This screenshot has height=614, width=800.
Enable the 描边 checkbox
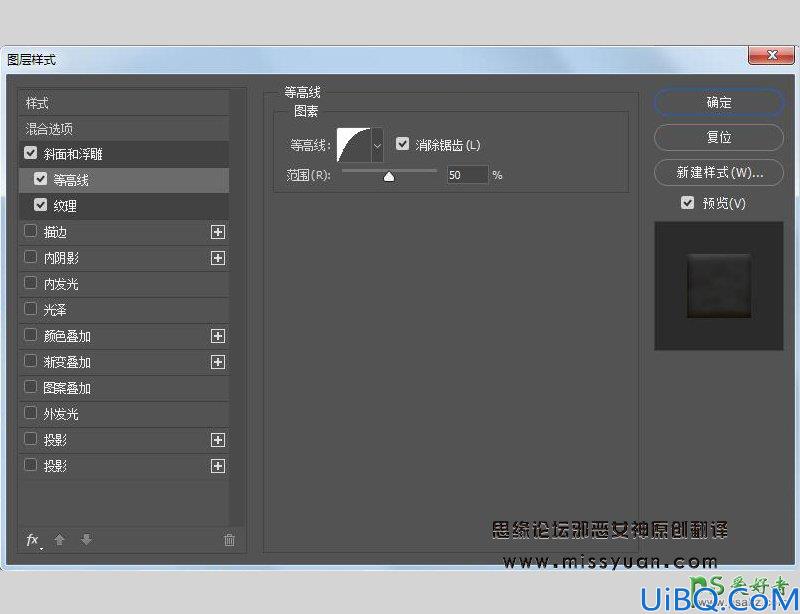(31, 231)
